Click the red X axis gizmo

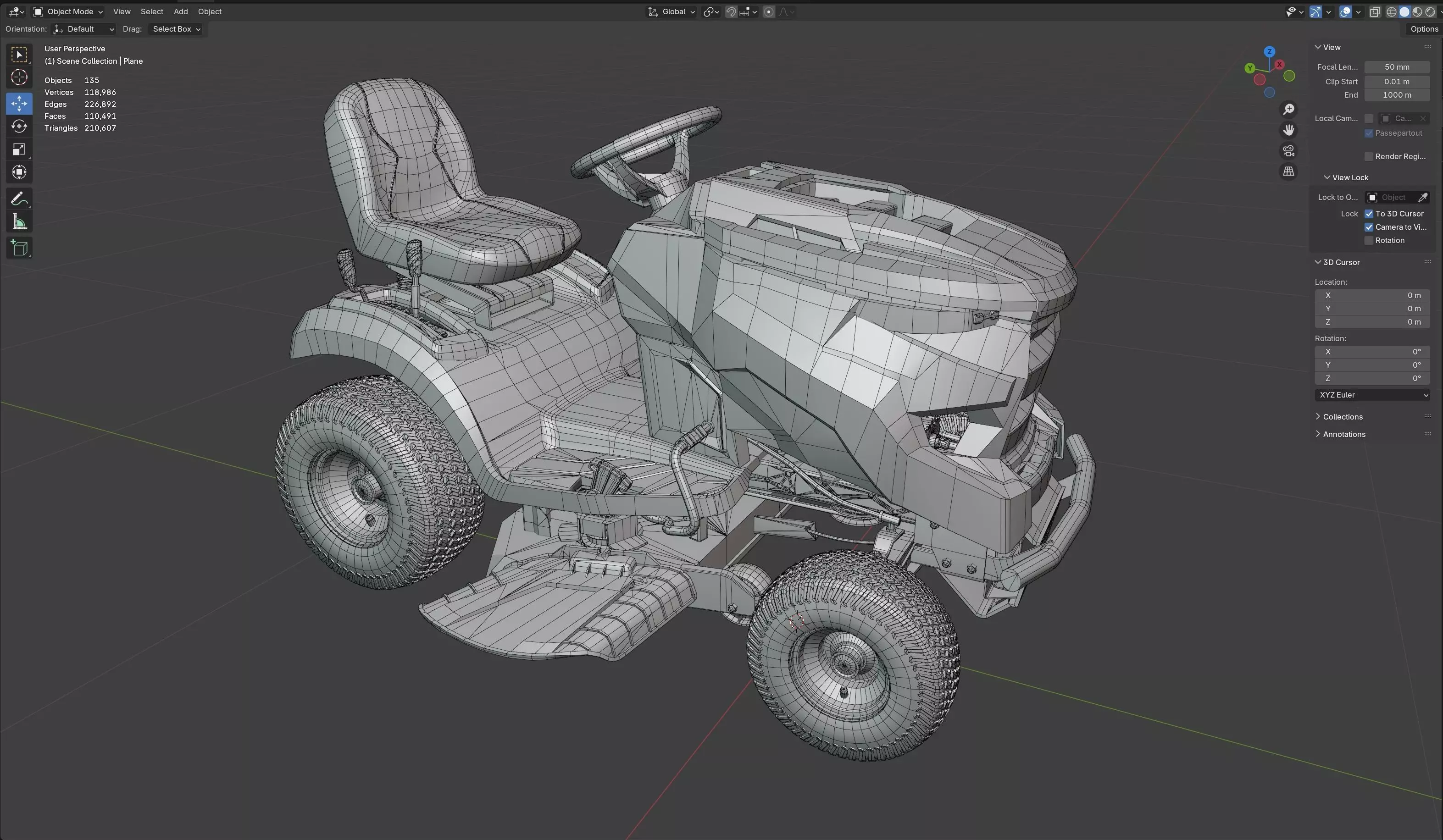pyautogui.click(x=1279, y=64)
